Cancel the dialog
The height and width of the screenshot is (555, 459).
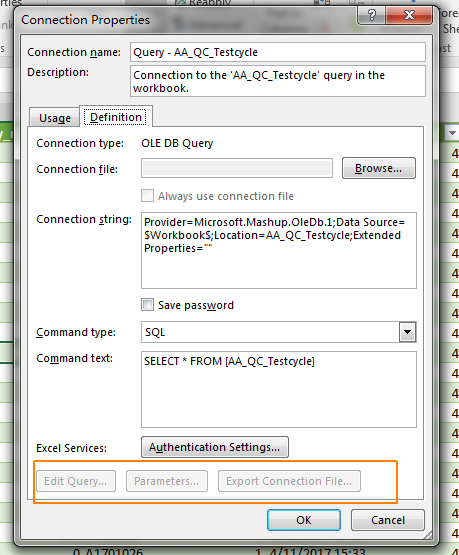click(x=388, y=520)
